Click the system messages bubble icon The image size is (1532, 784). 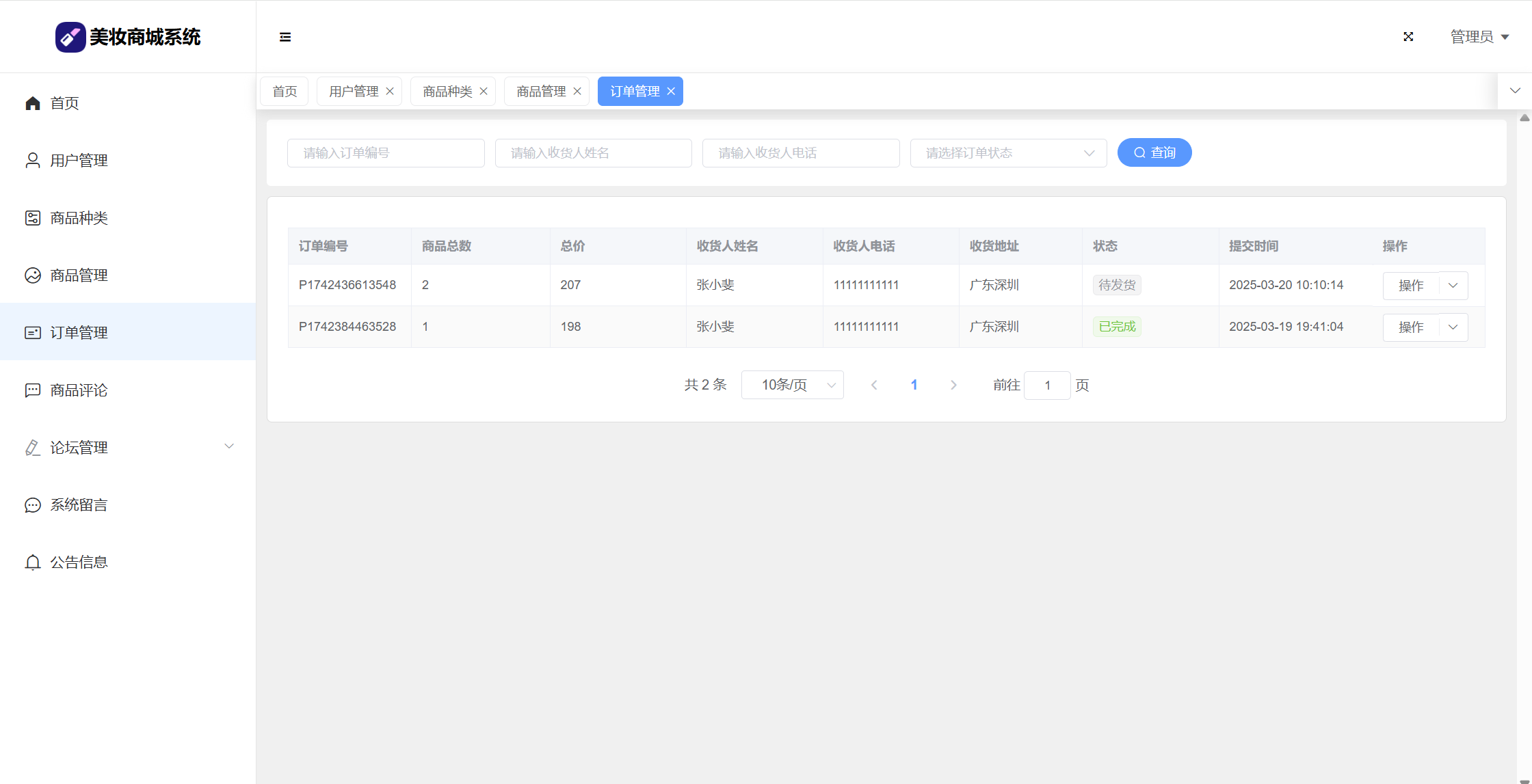pyautogui.click(x=33, y=505)
